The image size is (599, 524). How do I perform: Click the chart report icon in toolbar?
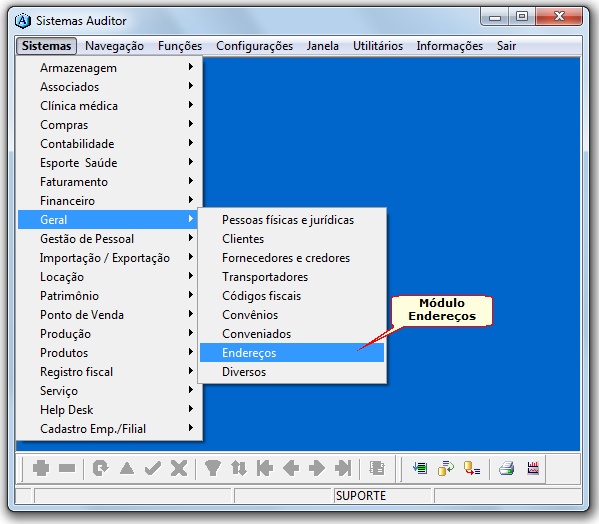pyautogui.click(x=533, y=468)
